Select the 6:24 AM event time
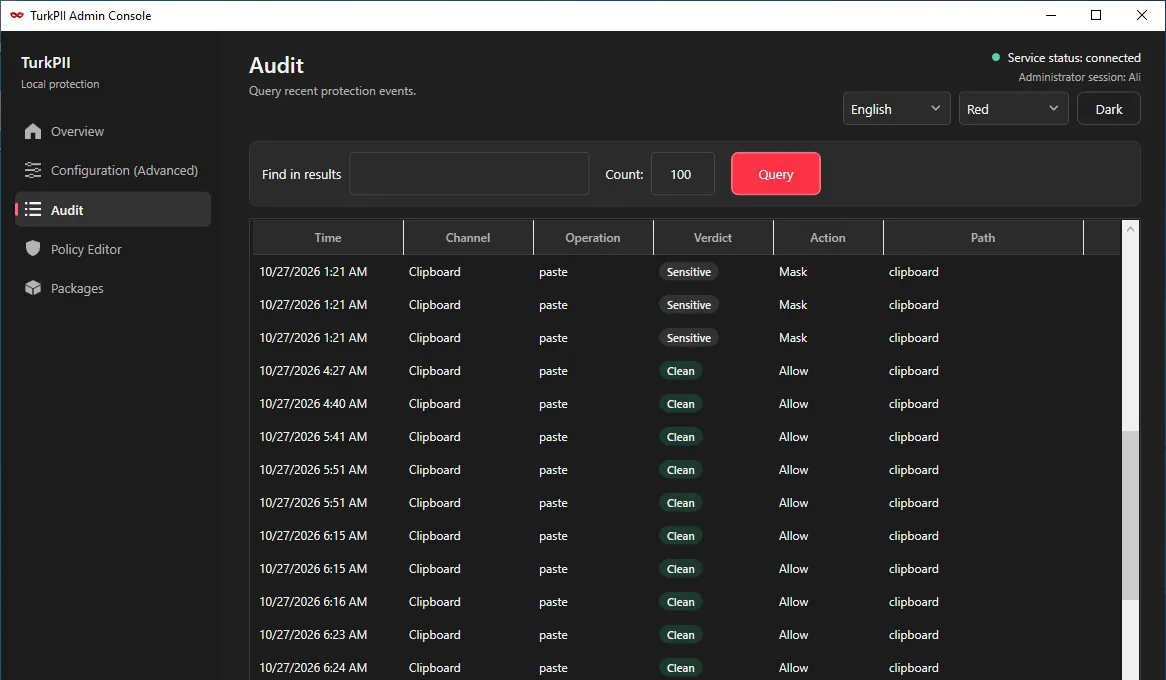The image size is (1166, 680). pyautogui.click(x=313, y=667)
